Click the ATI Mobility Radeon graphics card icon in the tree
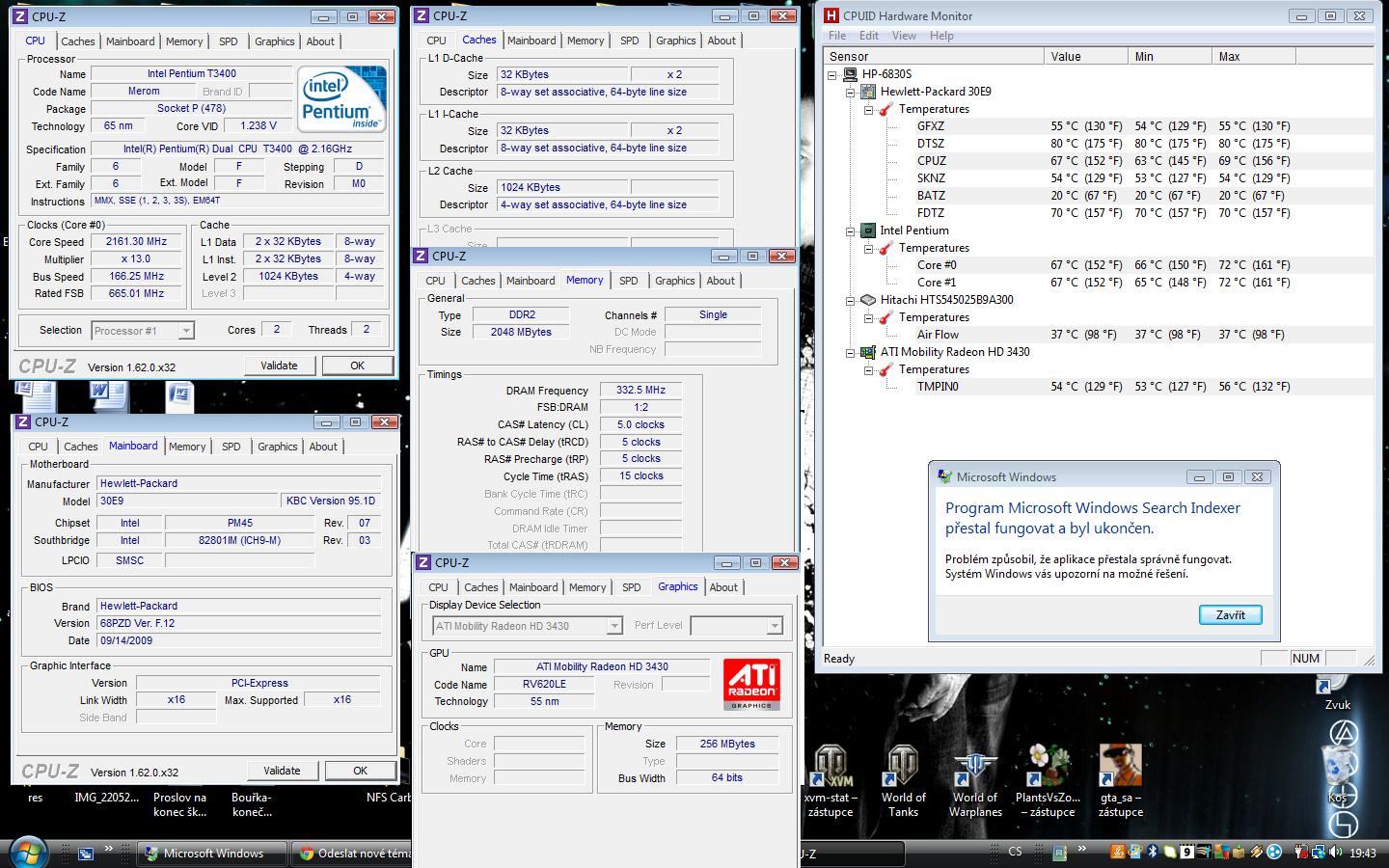The height and width of the screenshot is (868, 1389). click(868, 352)
